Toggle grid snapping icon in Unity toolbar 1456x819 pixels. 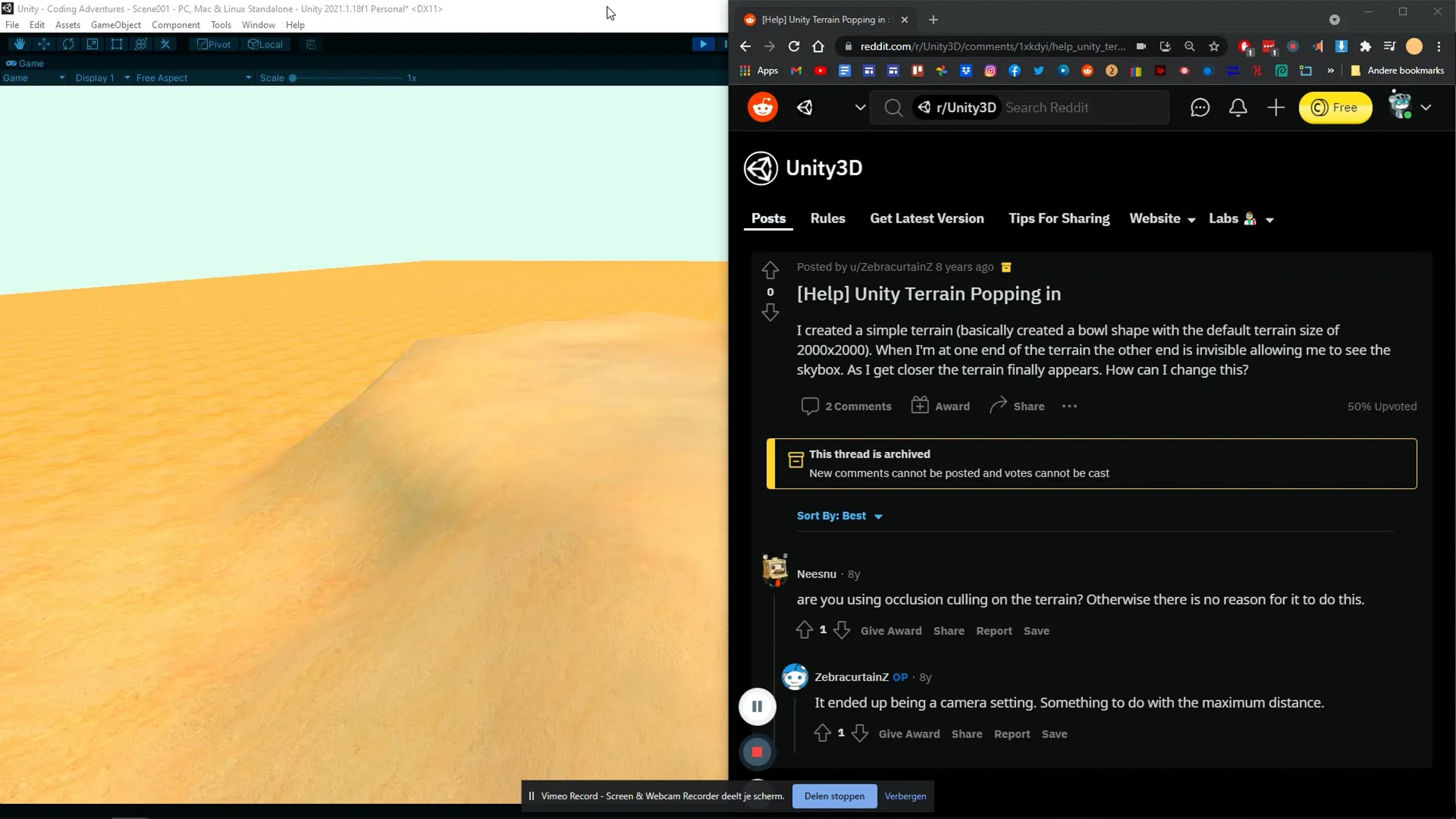[311, 44]
